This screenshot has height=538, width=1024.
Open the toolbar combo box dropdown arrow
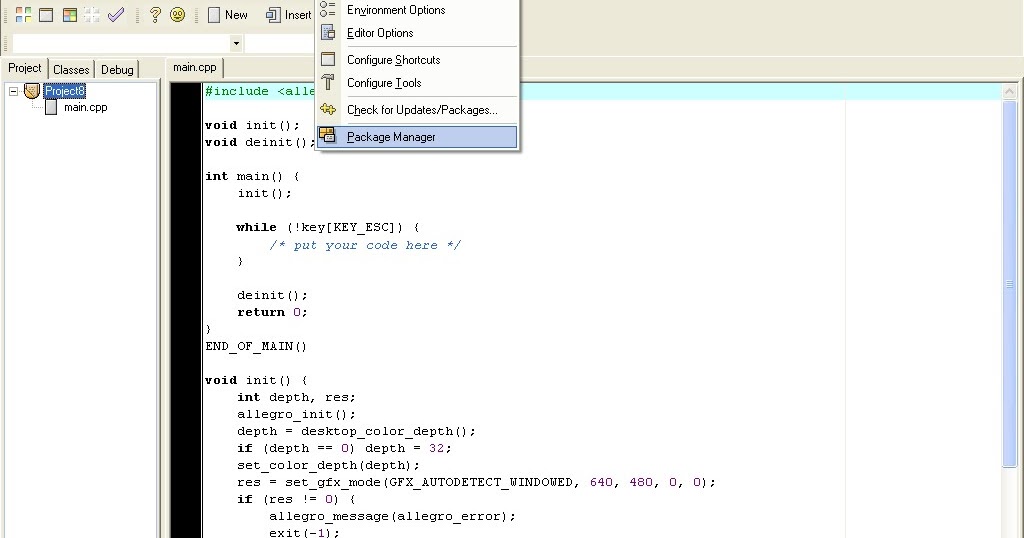(236, 43)
